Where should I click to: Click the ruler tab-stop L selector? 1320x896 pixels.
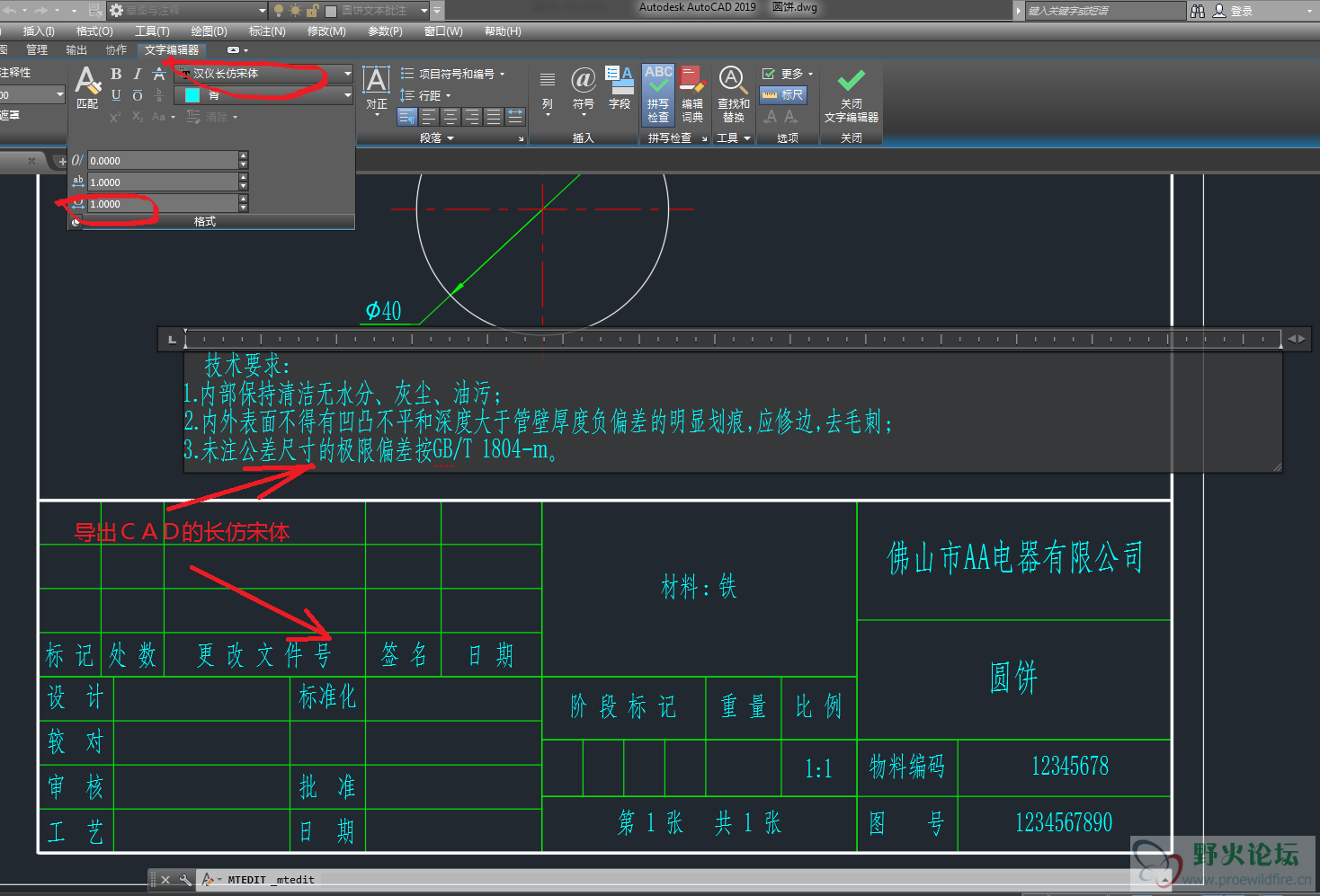click(172, 339)
